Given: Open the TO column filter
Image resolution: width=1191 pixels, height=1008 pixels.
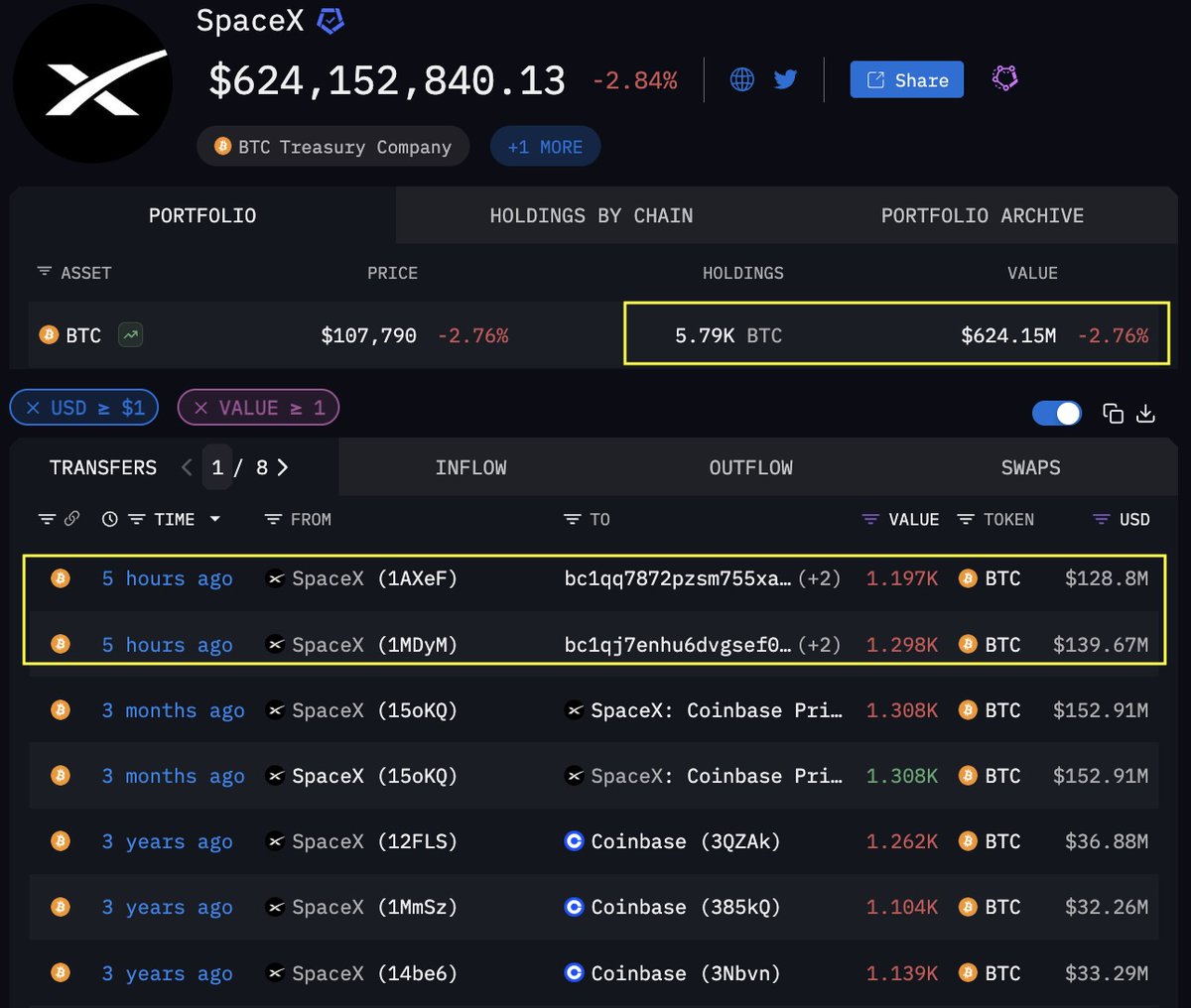Looking at the screenshot, I should pos(572,519).
